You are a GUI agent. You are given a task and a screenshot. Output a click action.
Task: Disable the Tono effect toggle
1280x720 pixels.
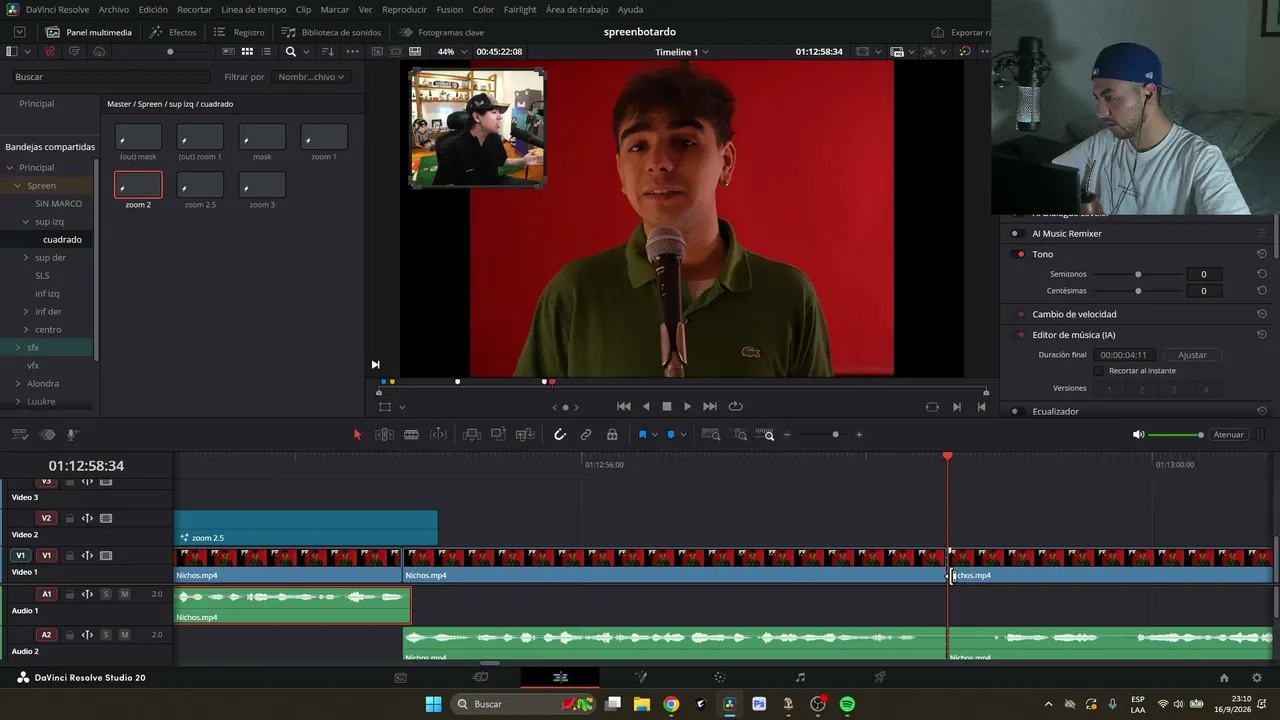[x=1020, y=254]
